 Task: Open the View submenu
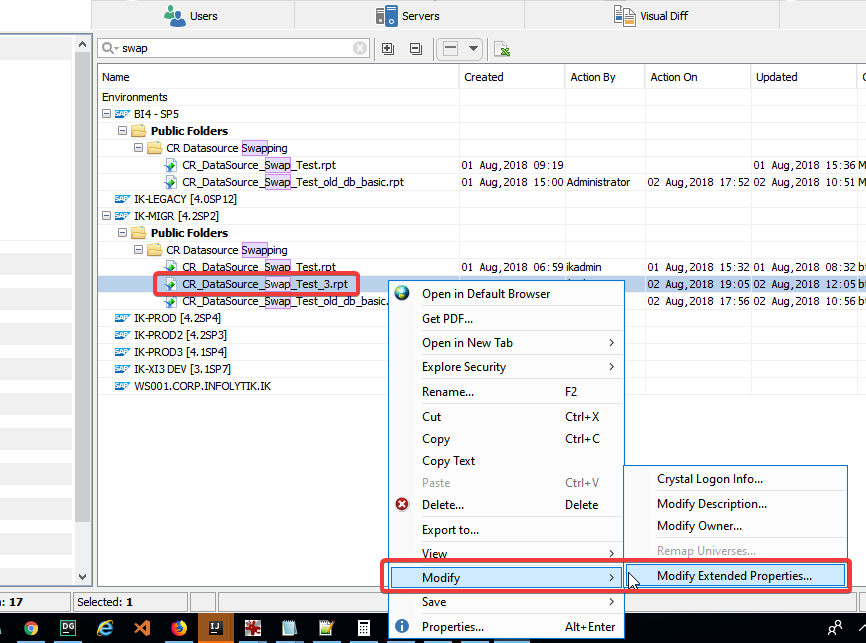tap(506, 554)
